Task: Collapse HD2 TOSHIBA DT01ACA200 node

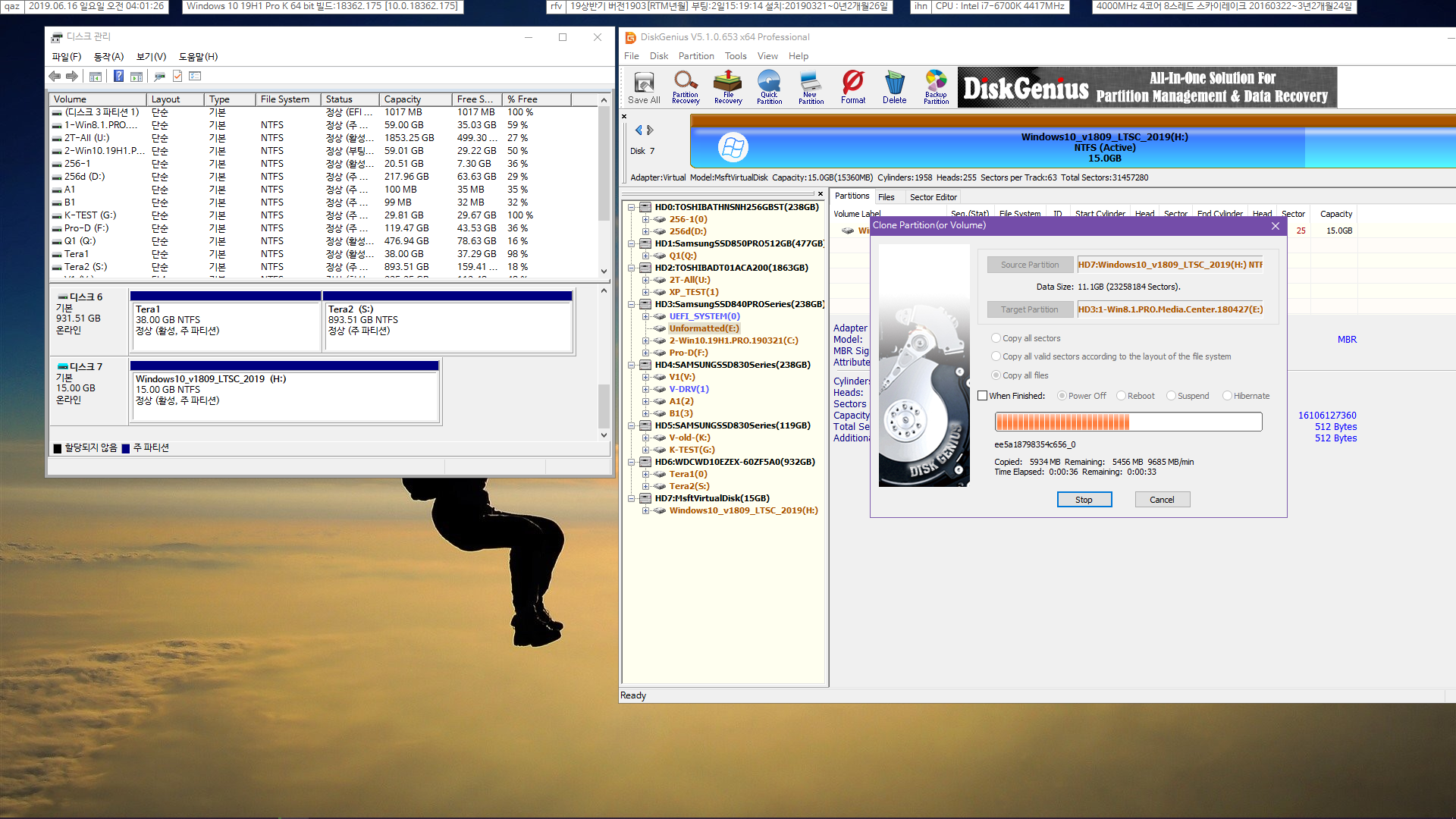Action: (x=631, y=268)
